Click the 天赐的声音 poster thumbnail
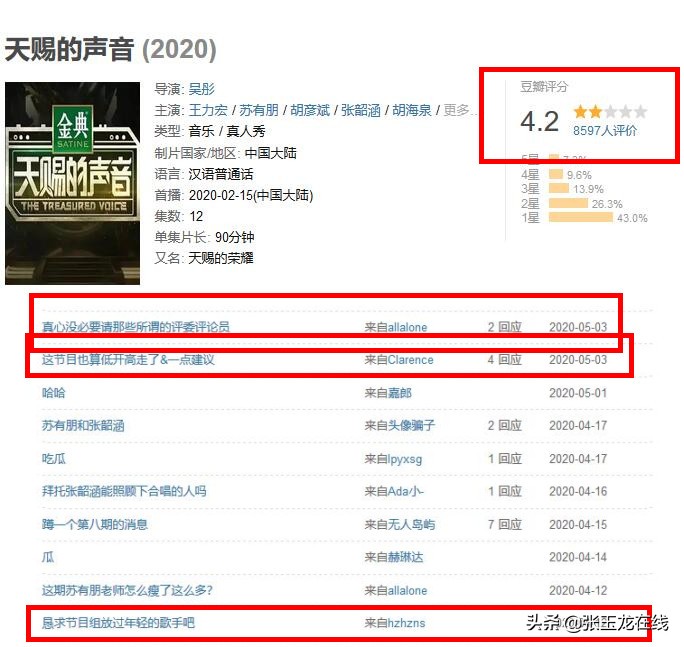 (x=72, y=183)
